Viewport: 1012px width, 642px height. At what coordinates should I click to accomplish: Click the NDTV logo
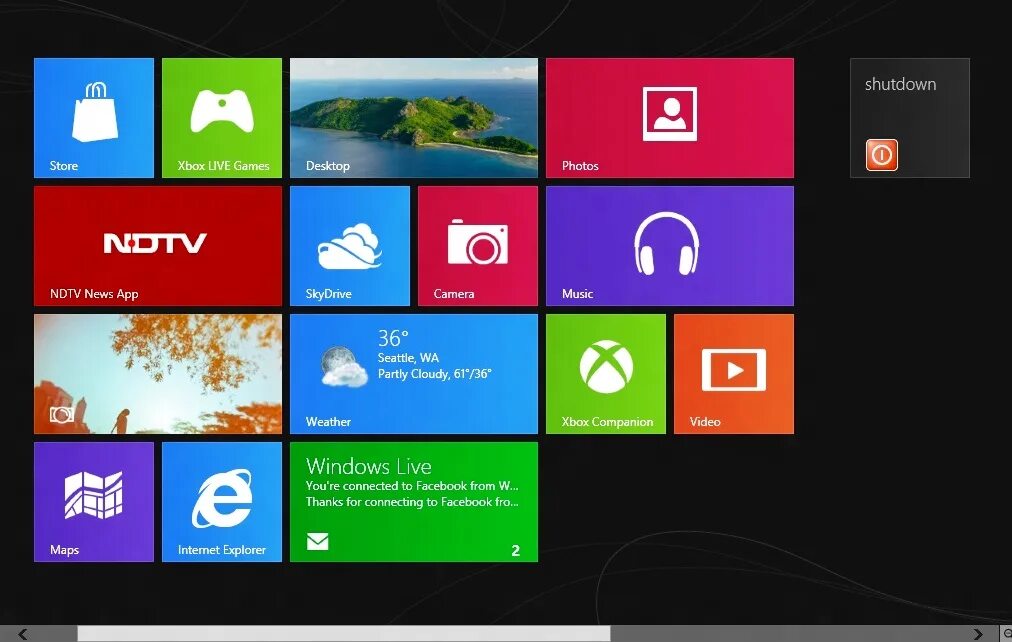click(155, 243)
